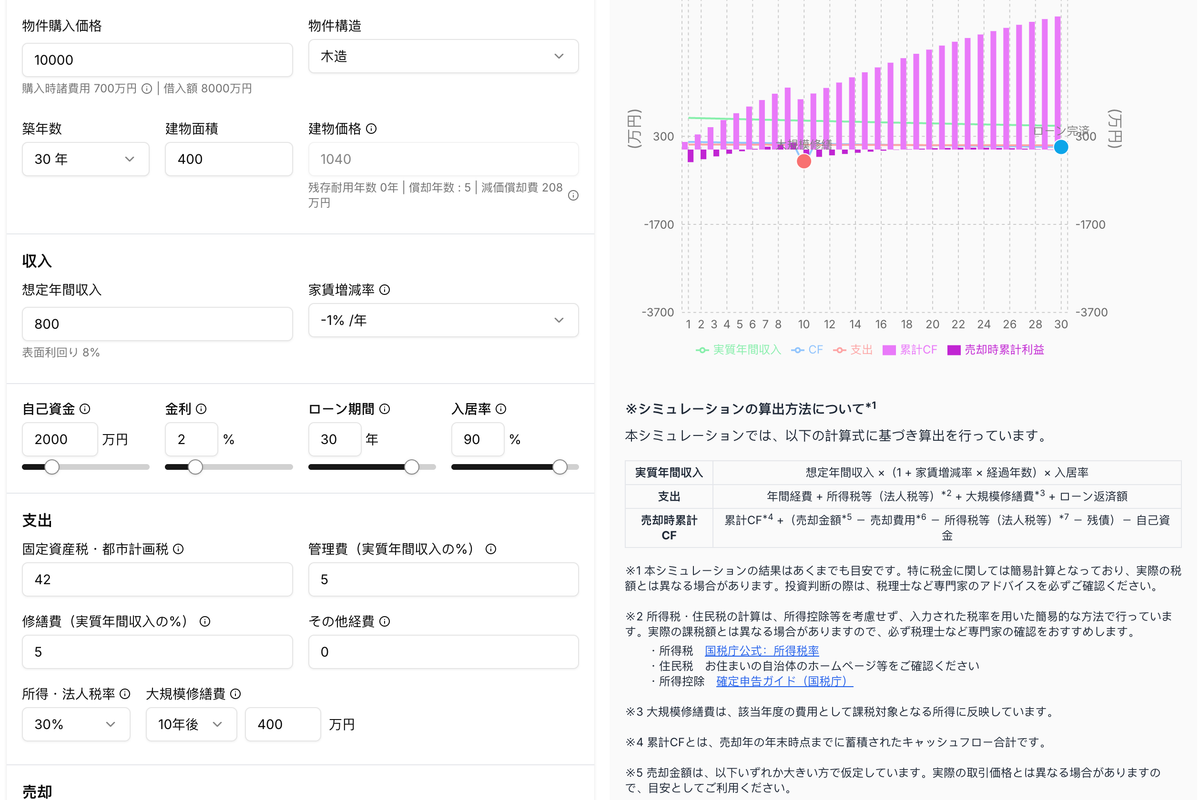
Task: Click info icon beside ローン期間 label
Action: tap(385, 409)
